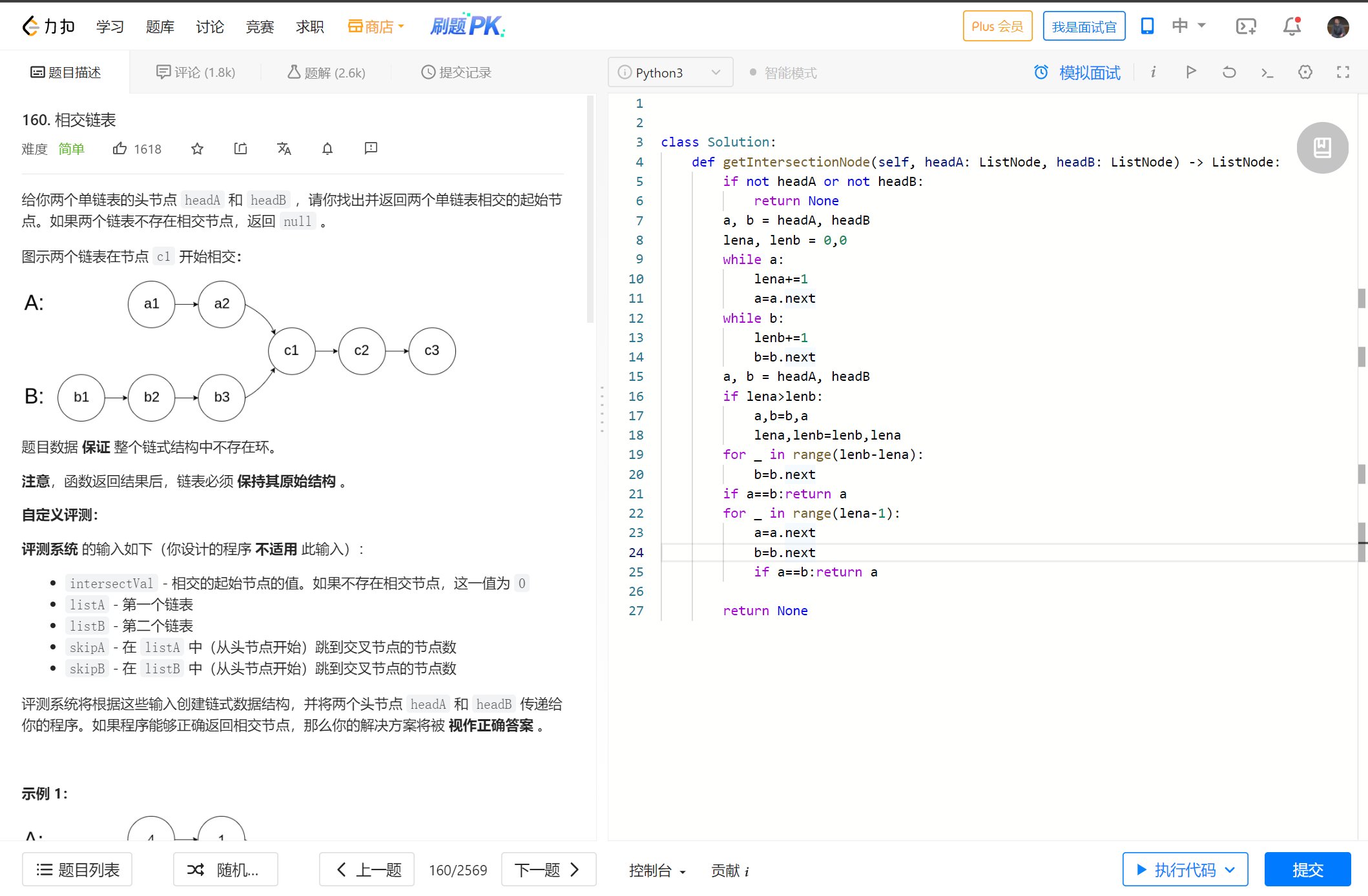The image size is (1368, 896).
Task: Open the 提交记录 submissions tab
Action: tap(456, 72)
